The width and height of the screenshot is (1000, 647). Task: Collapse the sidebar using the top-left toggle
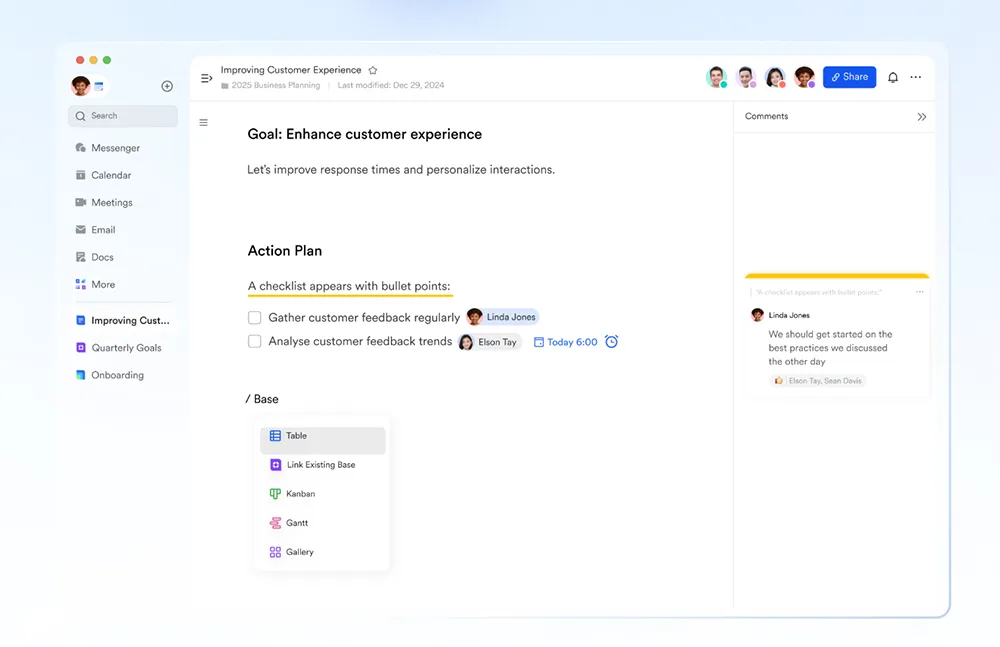(x=206, y=78)
